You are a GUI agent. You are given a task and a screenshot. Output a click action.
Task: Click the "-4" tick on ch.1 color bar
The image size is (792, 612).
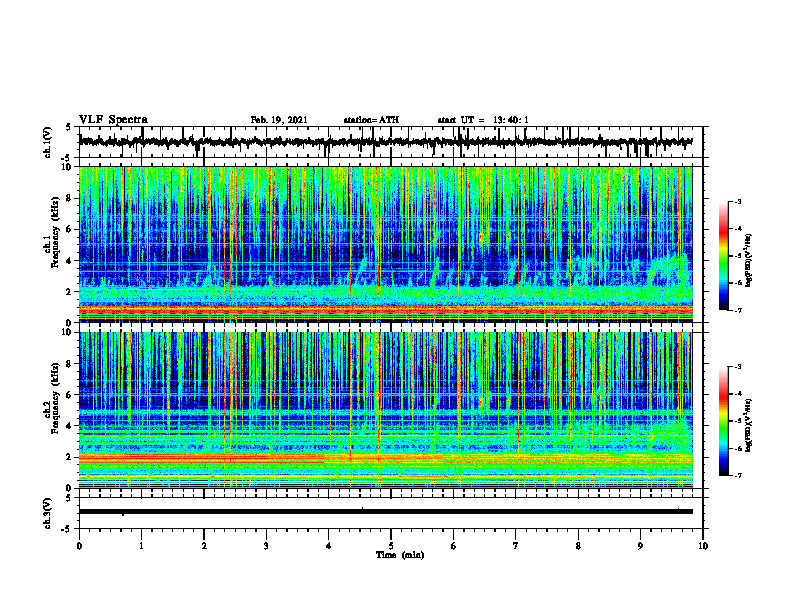pyautogui.click(x=738, y=229)
